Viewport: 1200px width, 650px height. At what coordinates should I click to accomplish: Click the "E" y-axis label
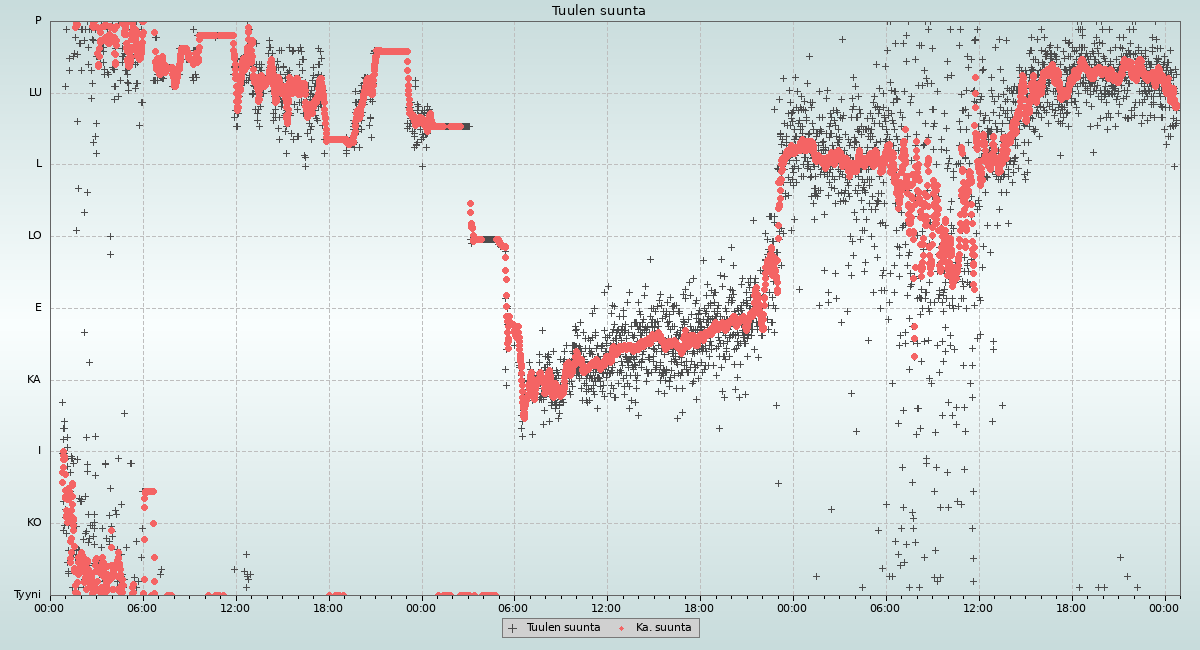tap(39, 308)
